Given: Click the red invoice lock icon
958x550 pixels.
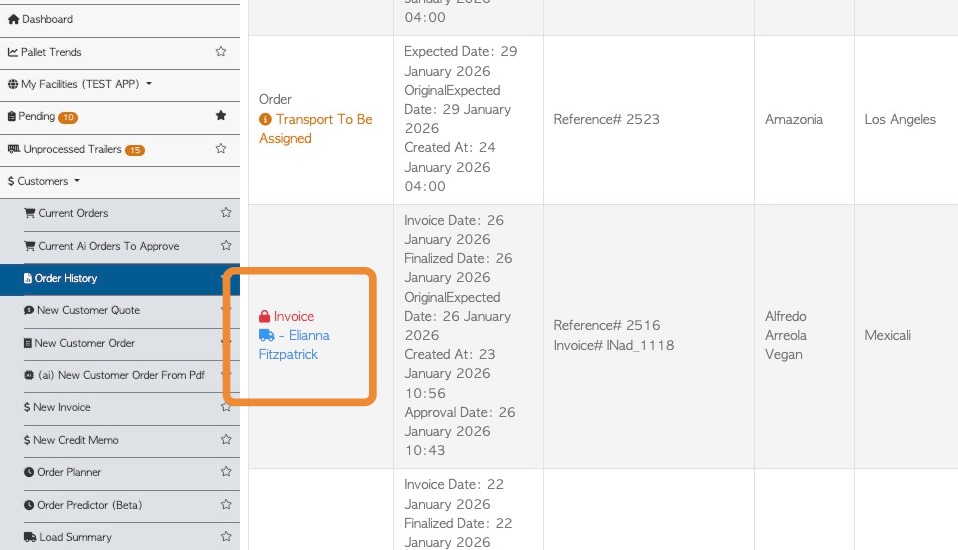Looking at the screenshot, I should [x=265, y=317].
